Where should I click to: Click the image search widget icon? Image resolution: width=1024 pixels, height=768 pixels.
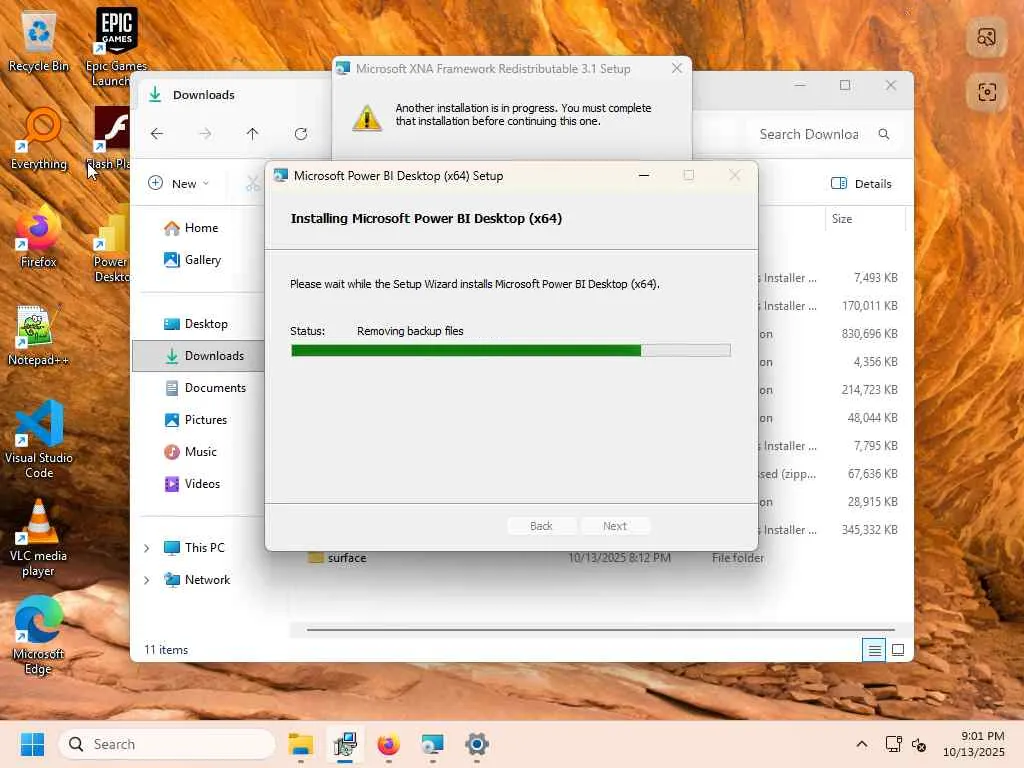coord(986,37)
